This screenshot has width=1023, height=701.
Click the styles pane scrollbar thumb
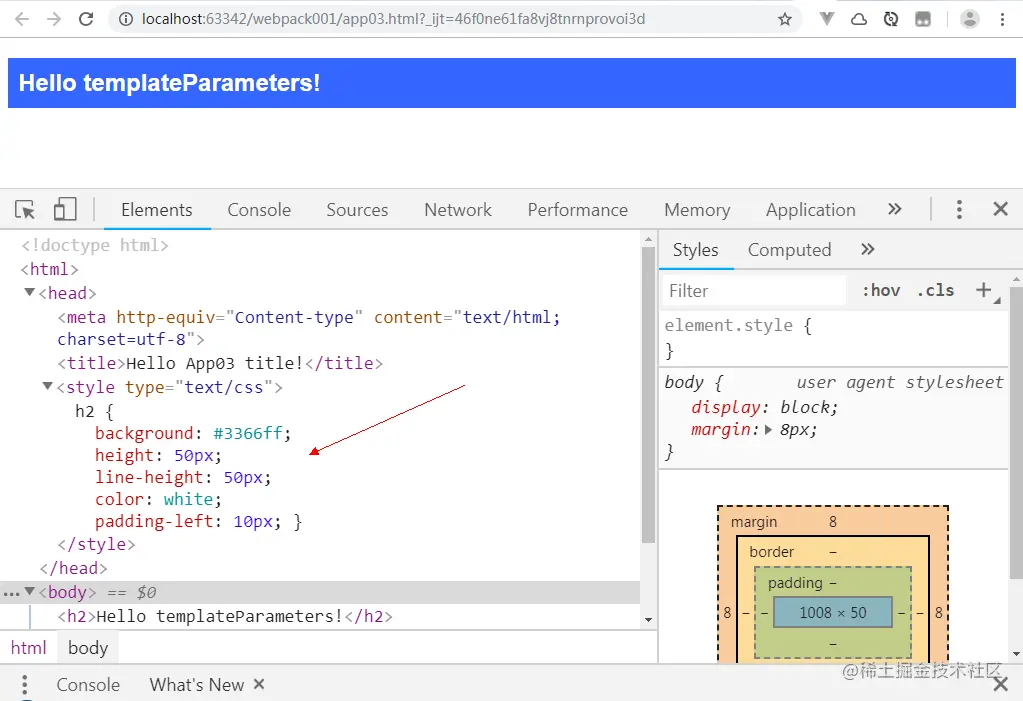coord(1016,431)
